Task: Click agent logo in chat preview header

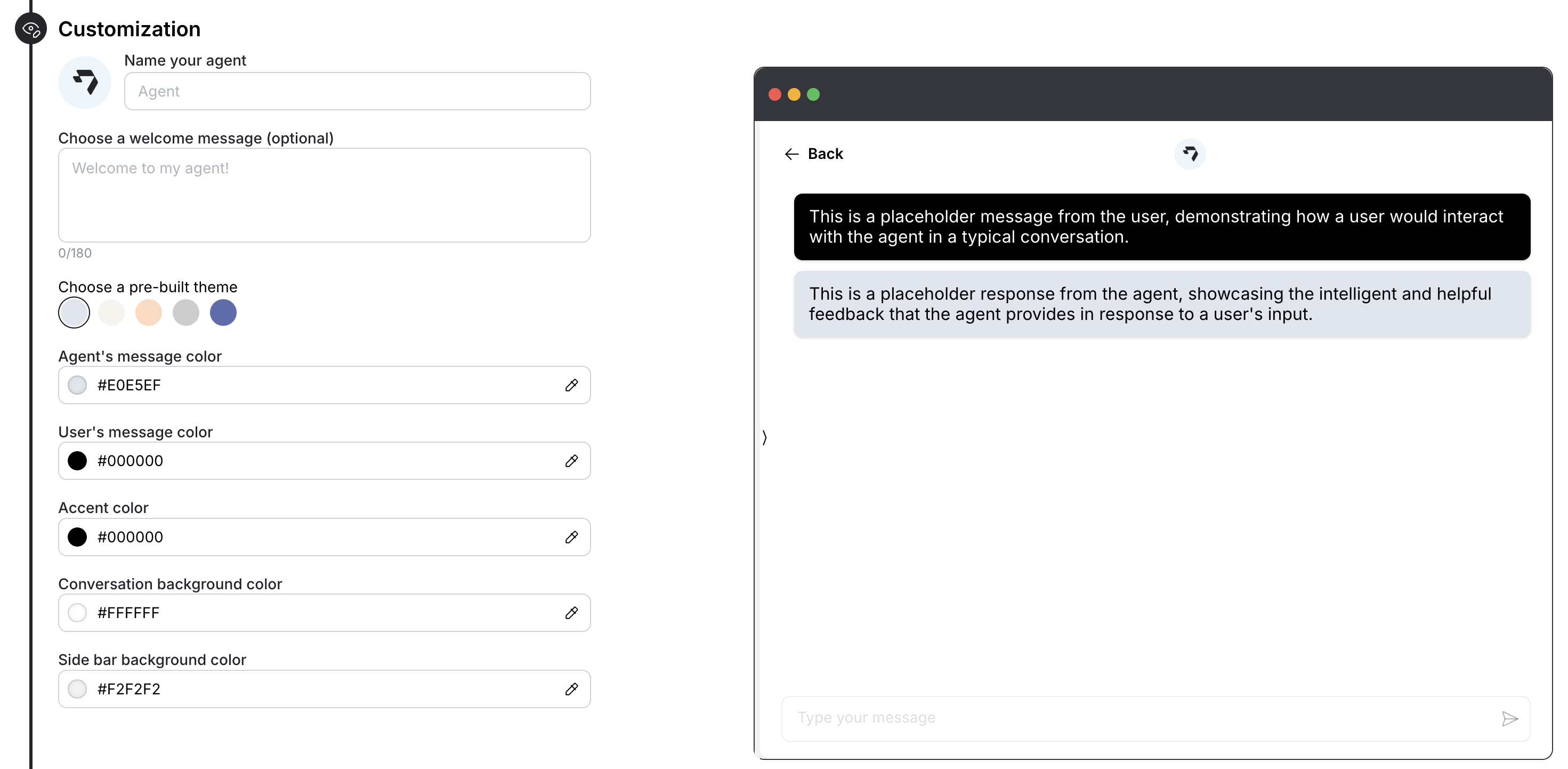Action: click(1190, 154)
